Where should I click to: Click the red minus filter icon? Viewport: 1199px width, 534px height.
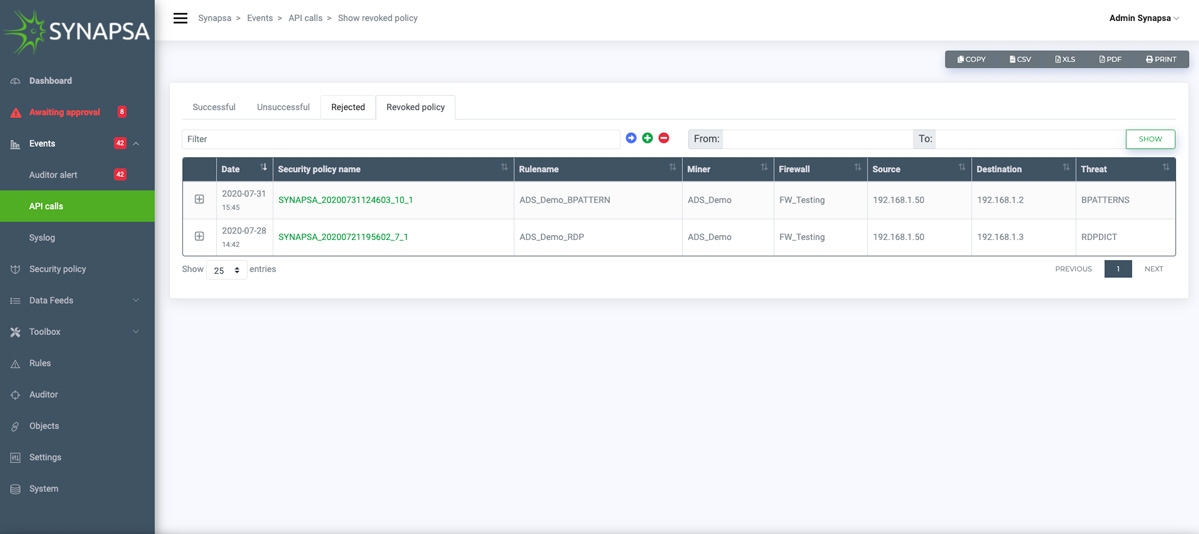point(664,138)
